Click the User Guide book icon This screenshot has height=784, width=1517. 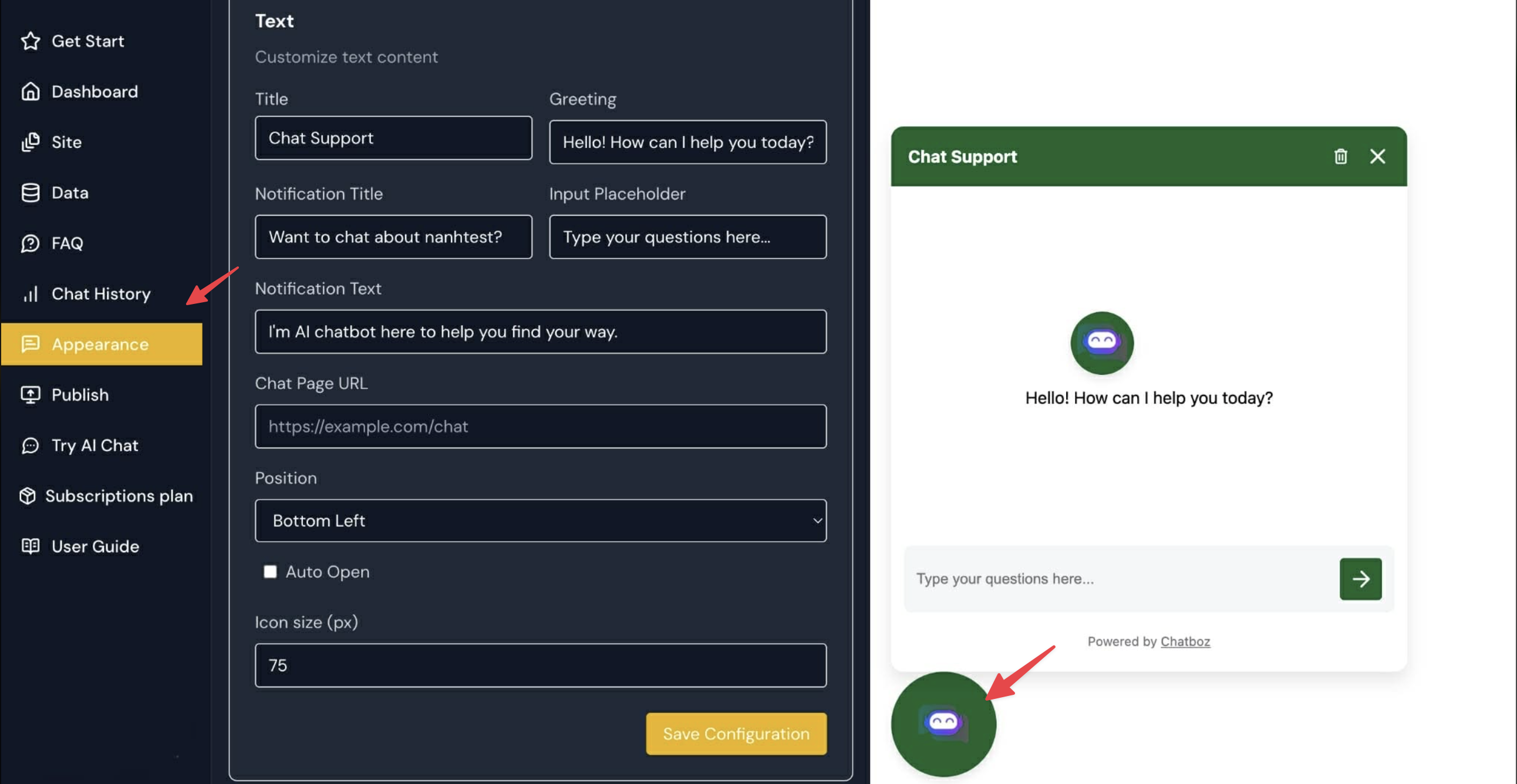pyautogui.click(x=31, y=546)
